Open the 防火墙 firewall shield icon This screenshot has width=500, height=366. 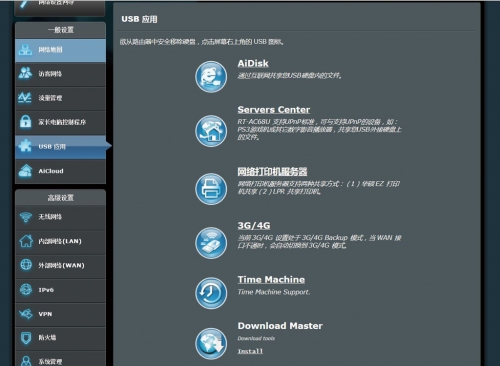pos(26,338)
